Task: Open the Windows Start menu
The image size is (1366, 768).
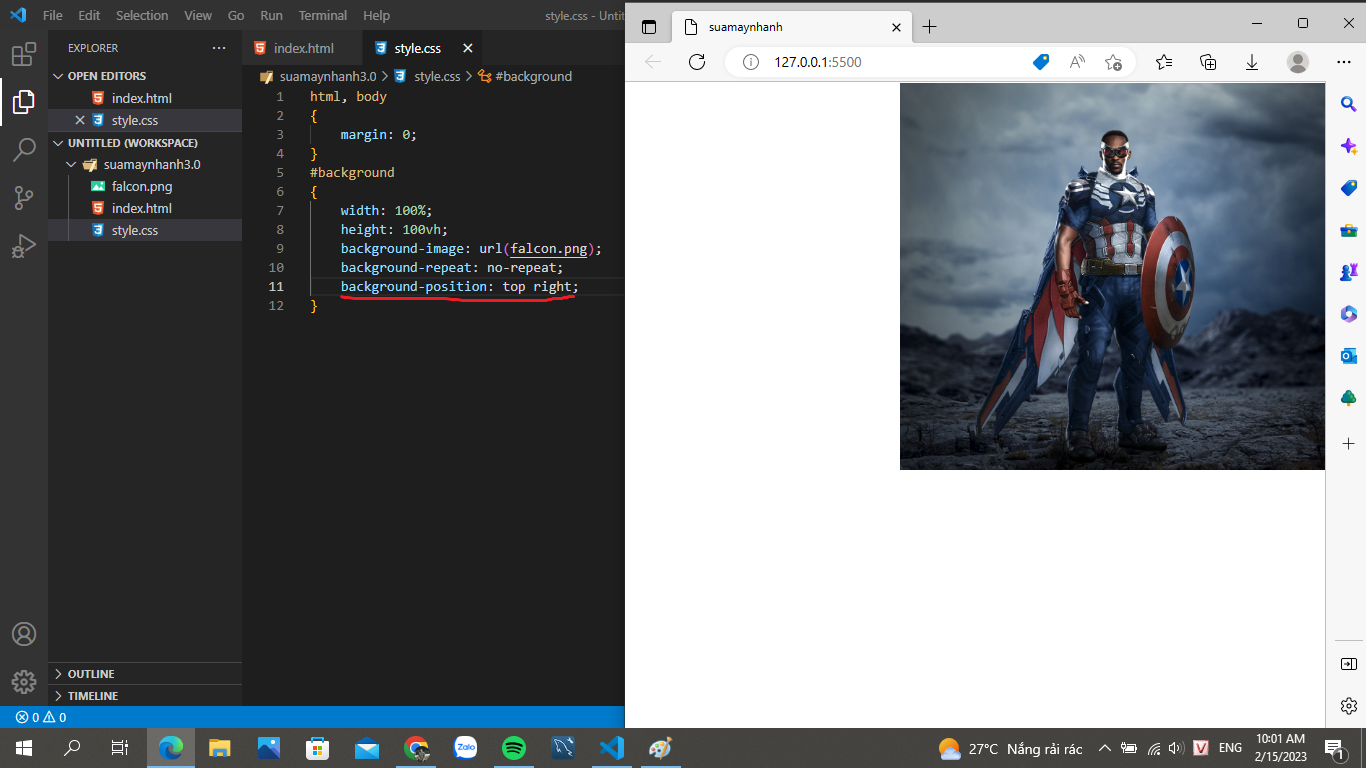Action: (24, 748)
